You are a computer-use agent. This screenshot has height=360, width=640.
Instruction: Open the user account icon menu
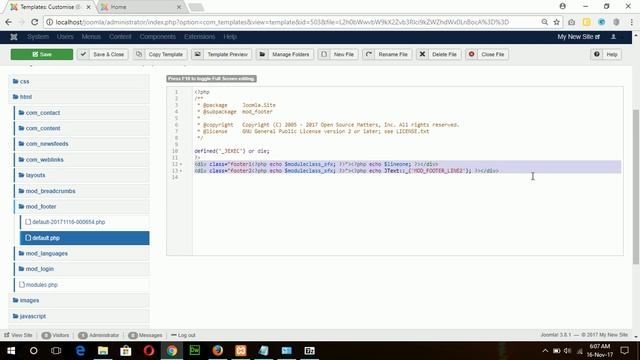613,37
